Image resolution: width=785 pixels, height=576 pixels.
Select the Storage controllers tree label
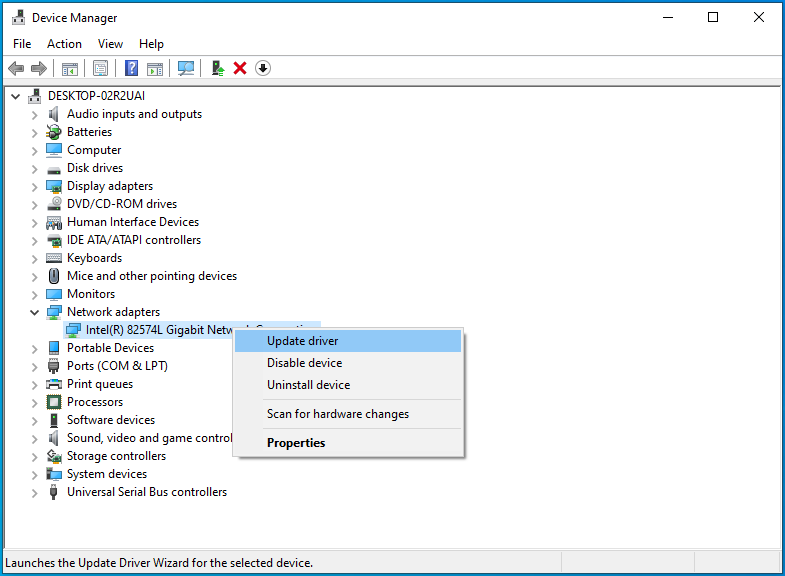117,456
